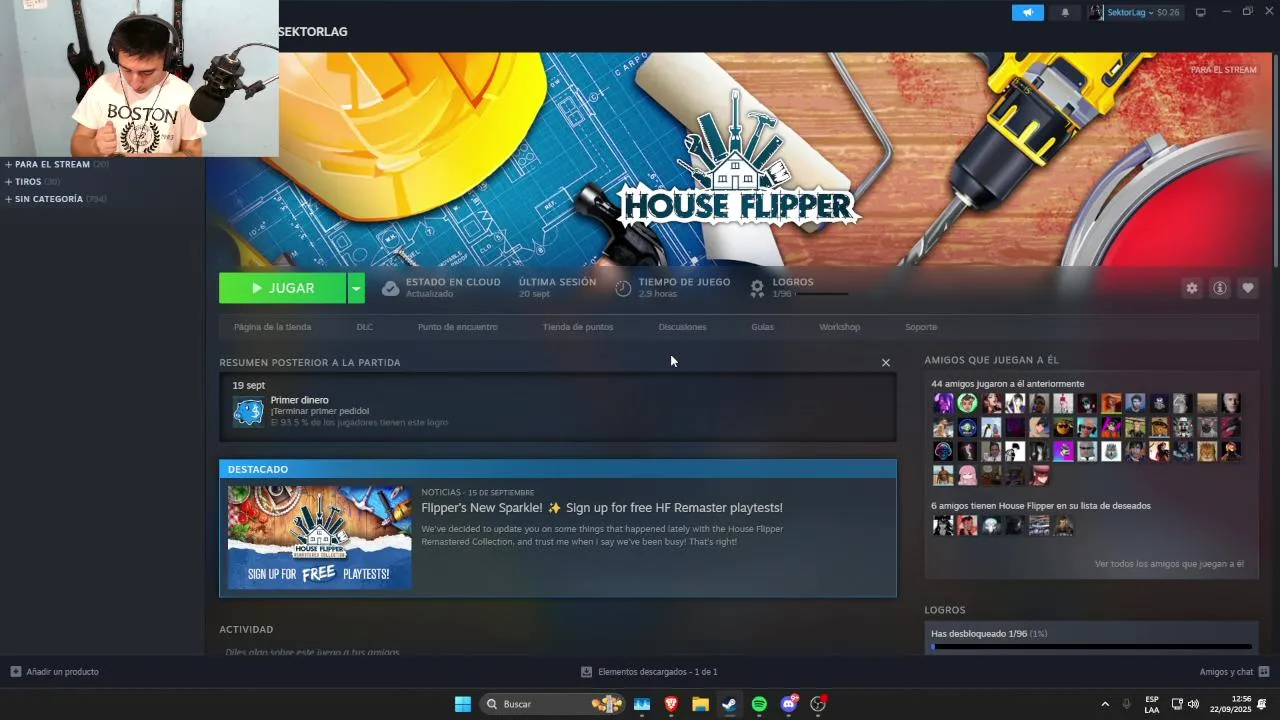Open Spotify from taskbar
Viewport: 1280px width, 720px height.
pyautogui.click(x=759, y=704)
